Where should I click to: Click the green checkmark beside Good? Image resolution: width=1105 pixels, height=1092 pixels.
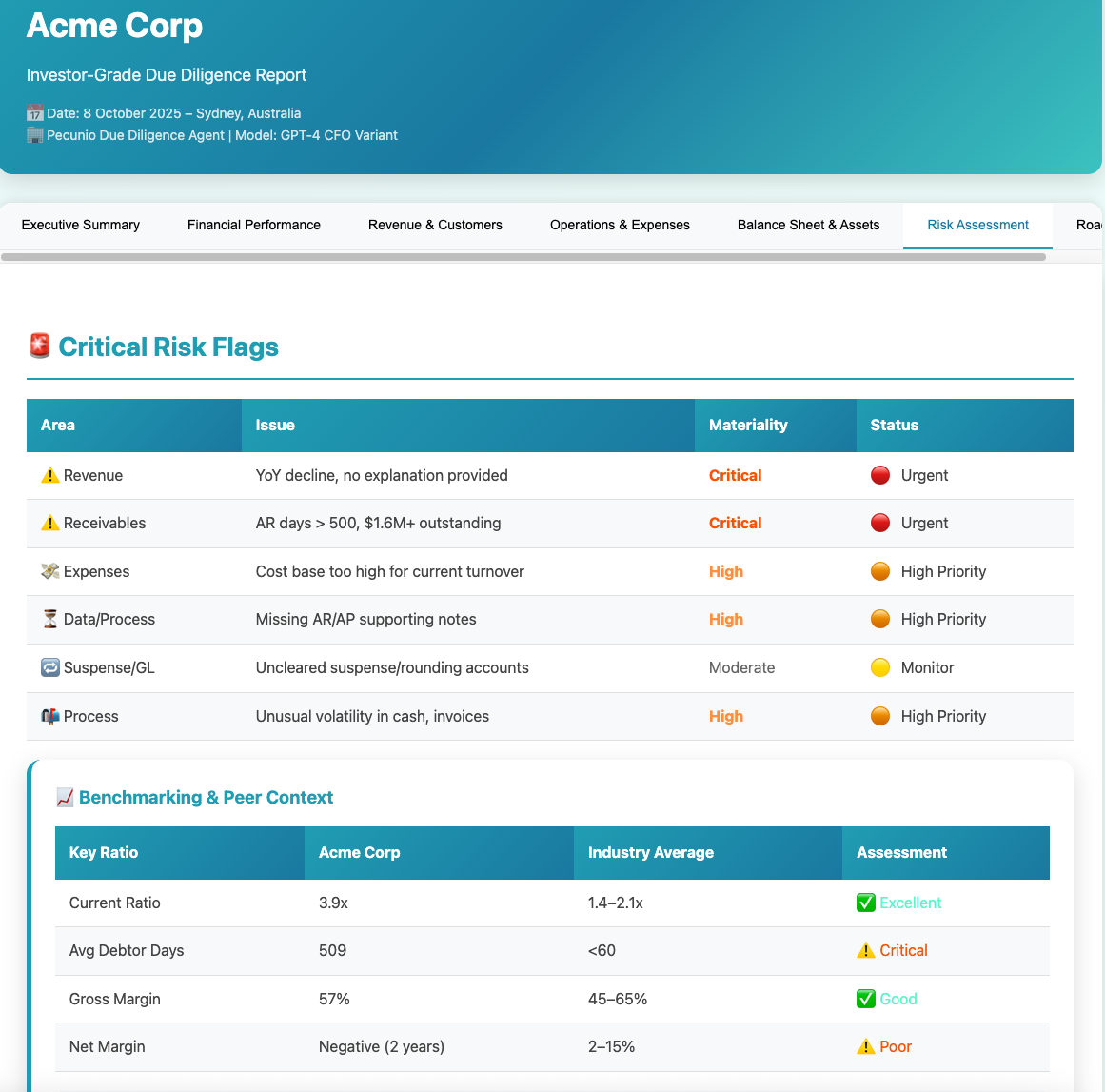coord(865,999)
